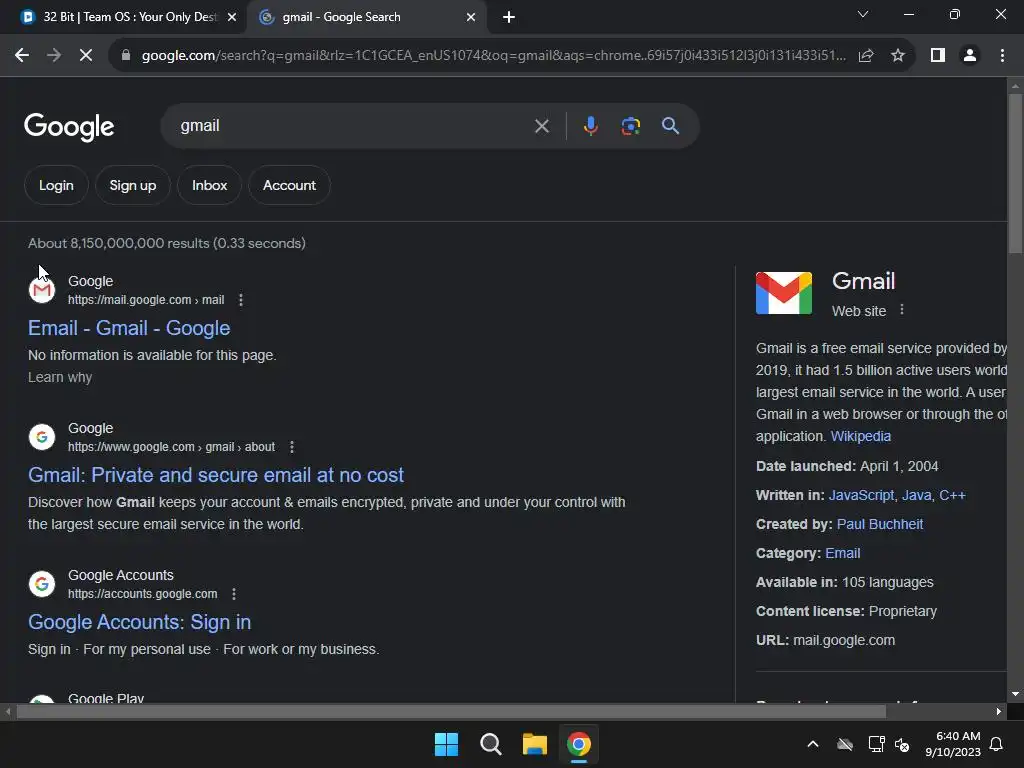Open File Explorer from the taskbar

(x=535, y=744)
